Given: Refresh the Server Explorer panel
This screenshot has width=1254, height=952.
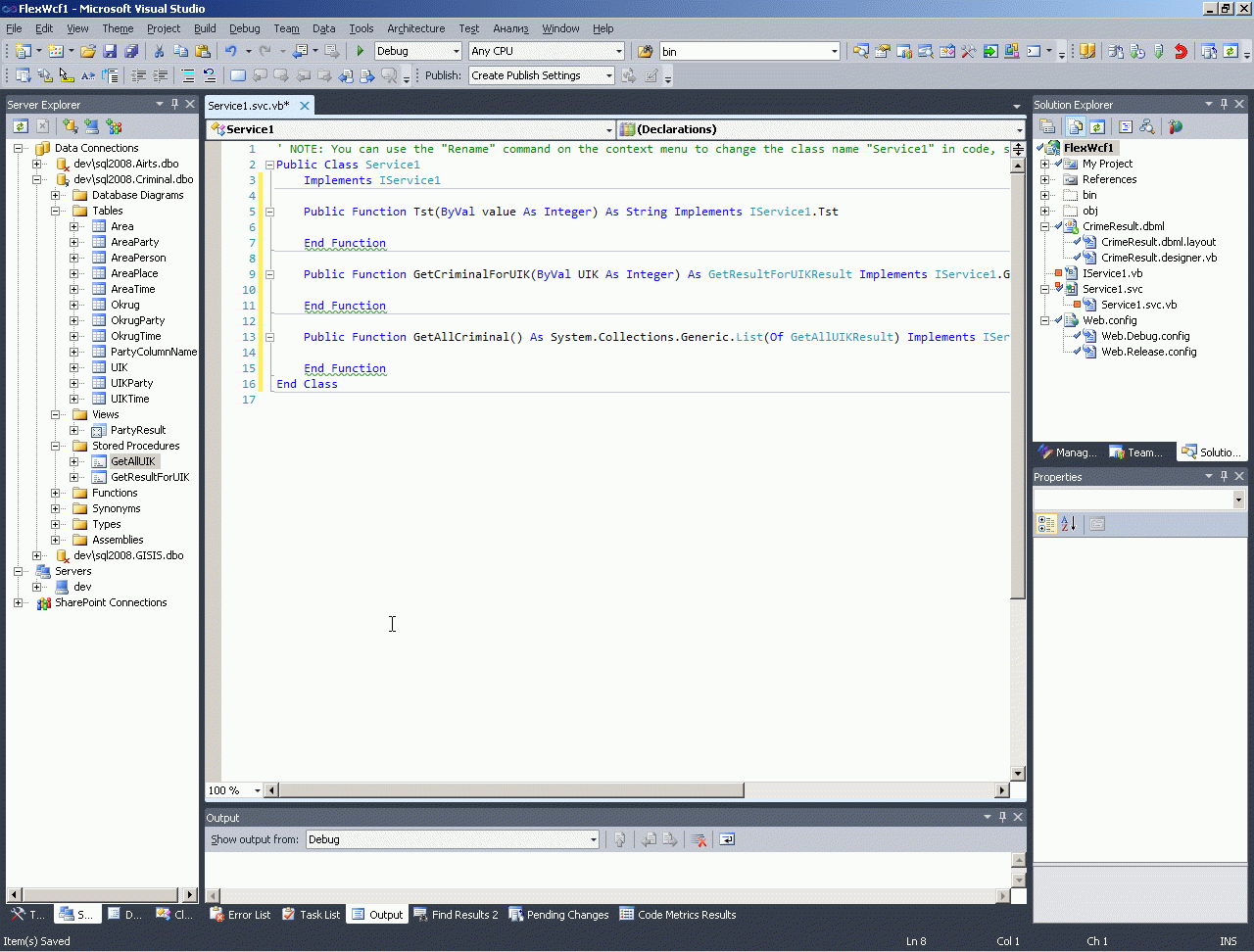Looking at the screenshot, I should [x=20, y=126].
